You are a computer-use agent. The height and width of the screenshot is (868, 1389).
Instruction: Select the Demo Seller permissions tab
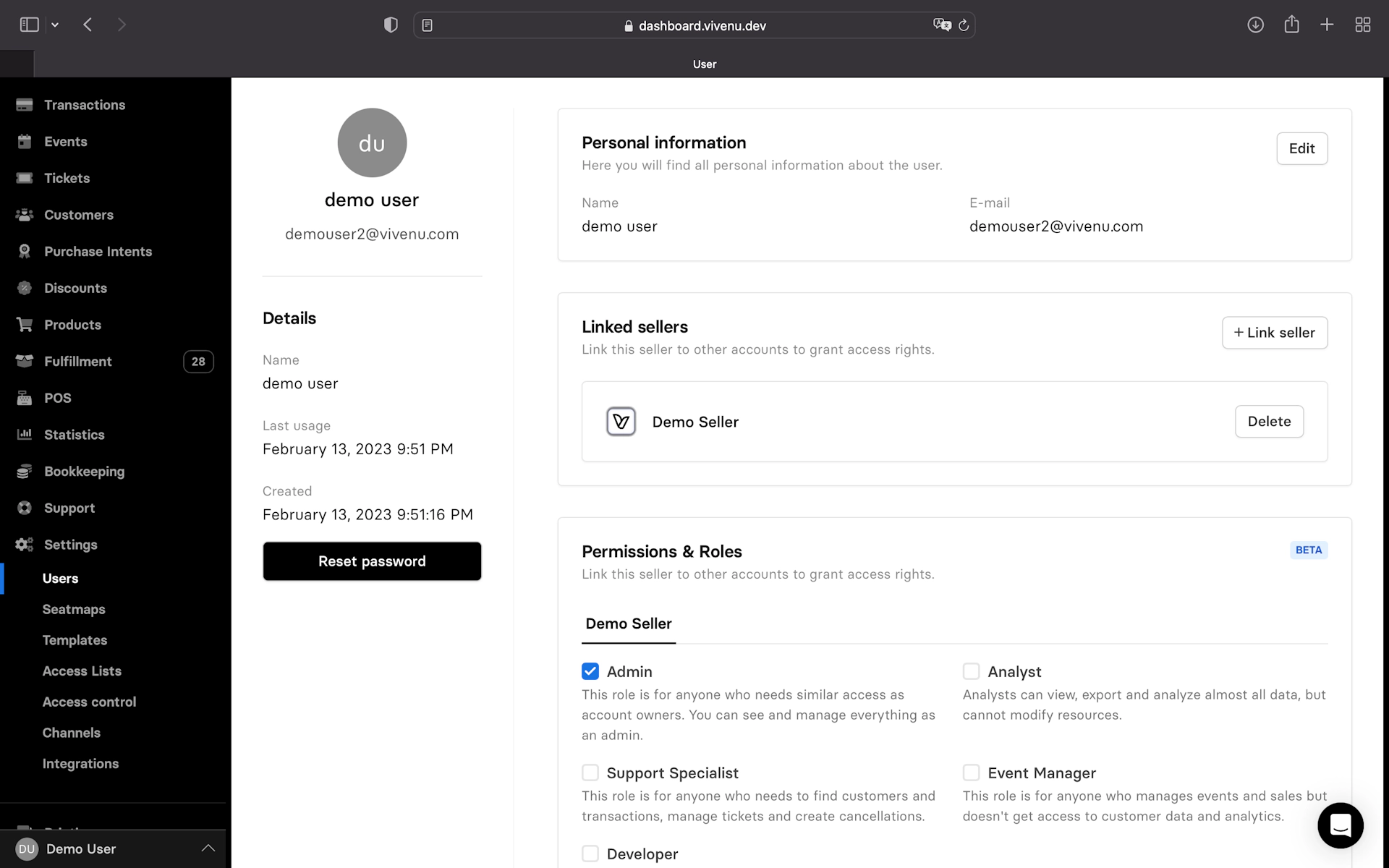coord(628,624)
